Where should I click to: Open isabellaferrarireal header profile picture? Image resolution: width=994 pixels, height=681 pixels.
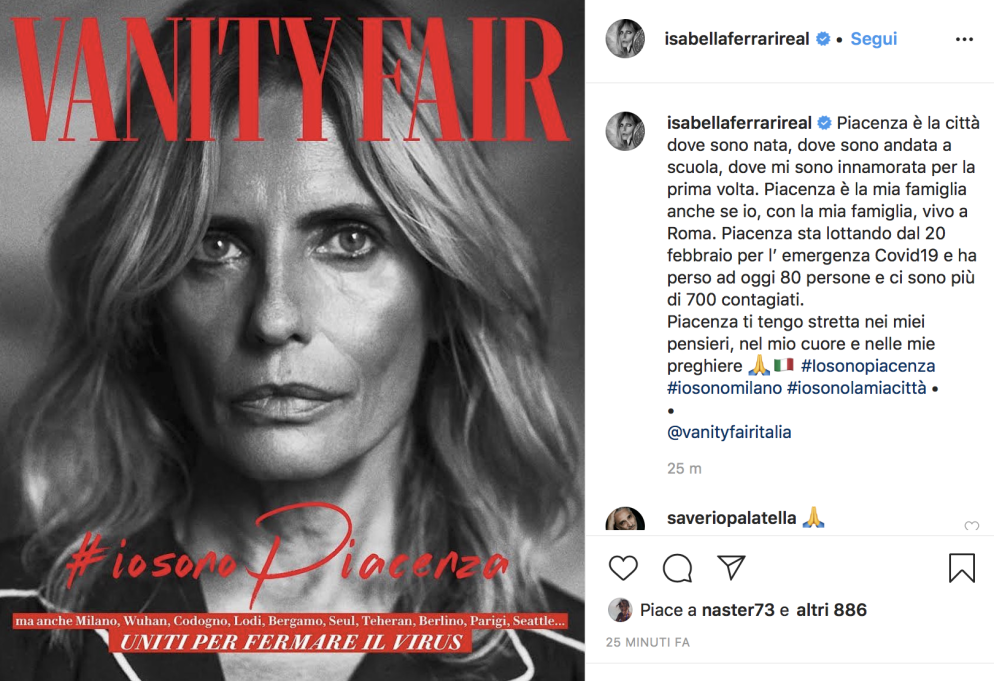click(625, 39)
